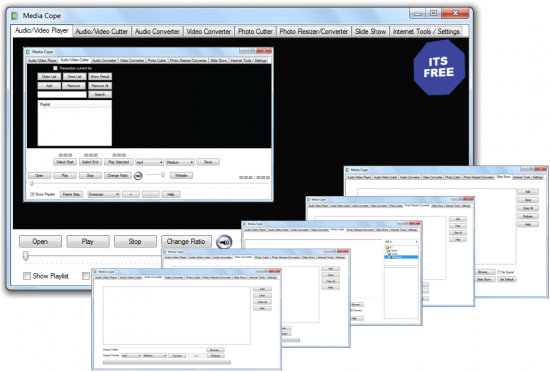
Task: Open drive dropdown in Photo Cutter window
Action: 401,242
